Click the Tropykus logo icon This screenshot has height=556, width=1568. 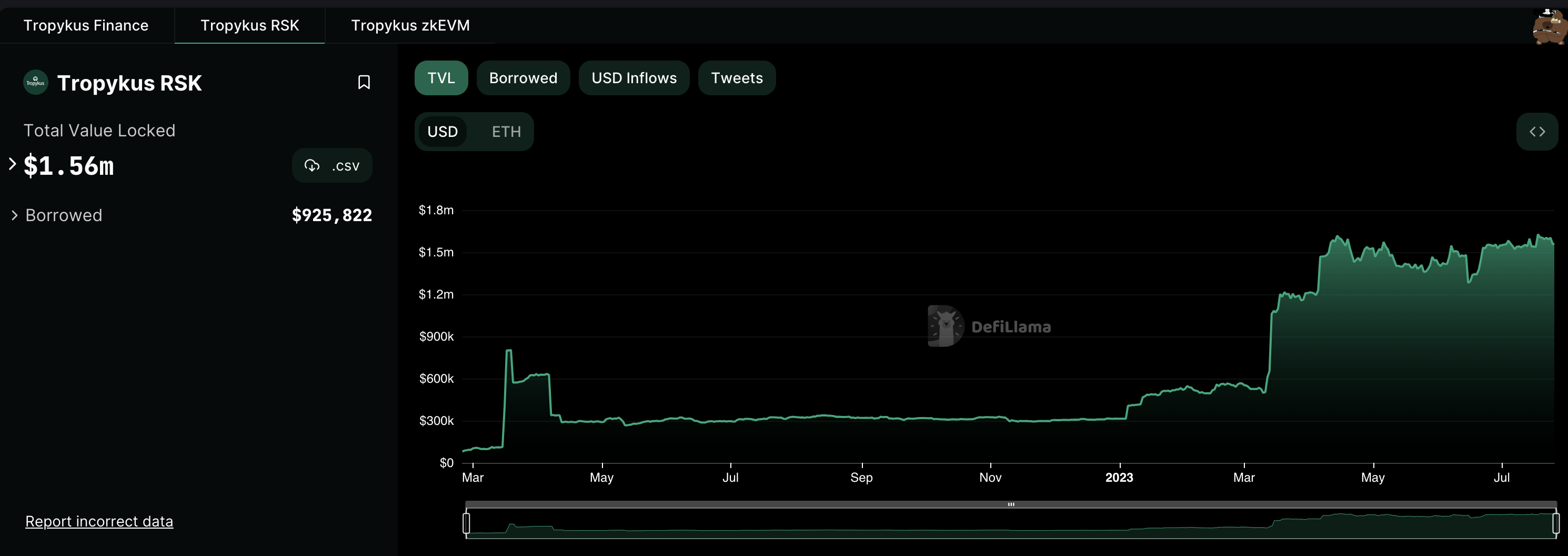(35, 82)
